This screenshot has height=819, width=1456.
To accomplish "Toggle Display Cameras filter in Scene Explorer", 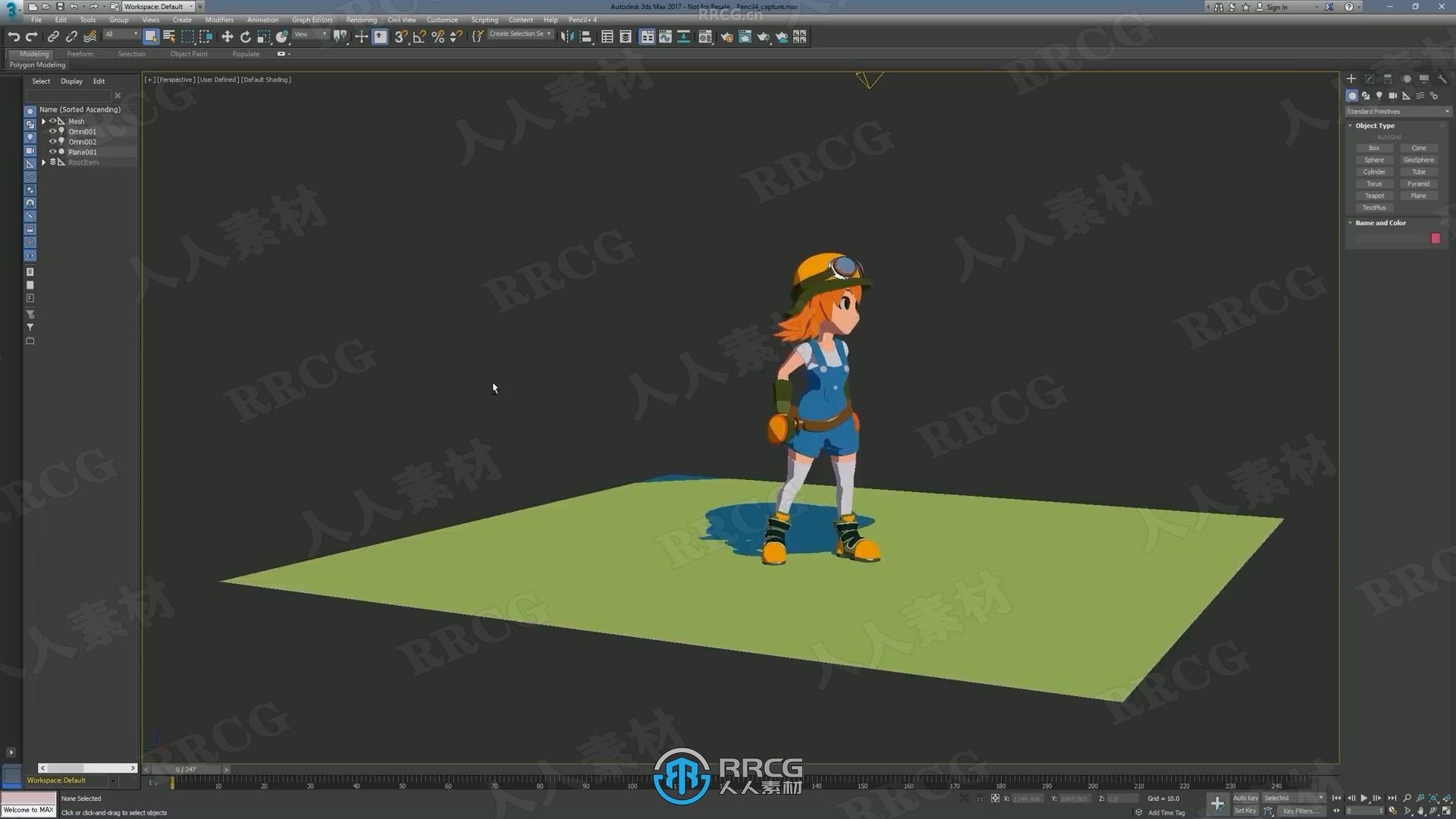I will (x=30, y=150).
